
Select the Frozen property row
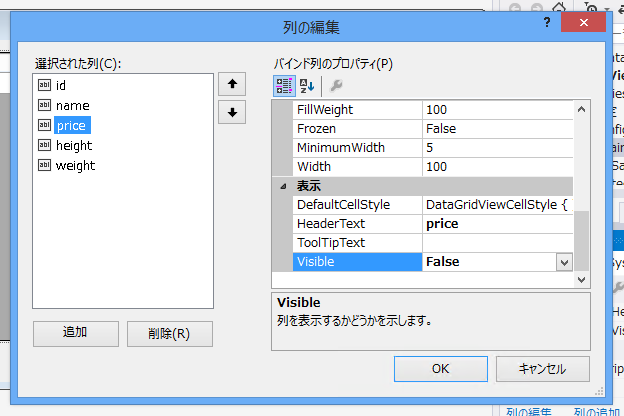[x=357, y=129]
